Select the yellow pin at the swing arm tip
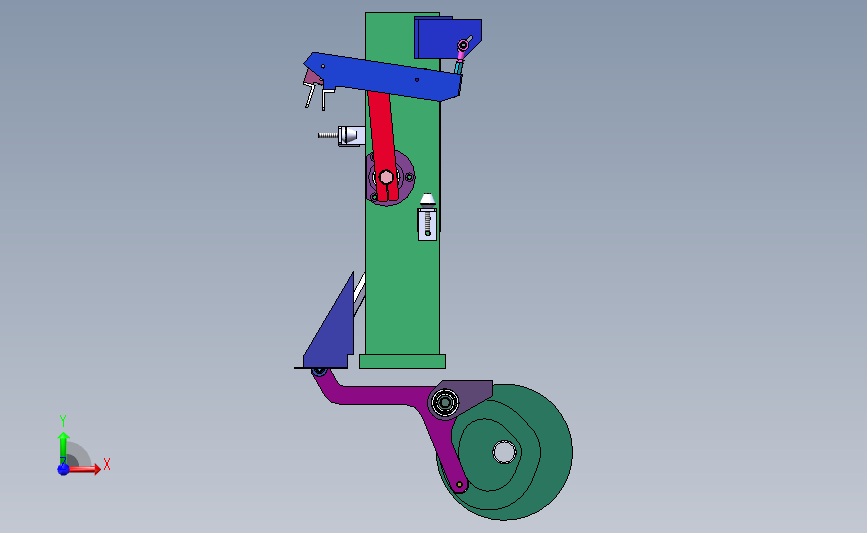This screenshot has height=533, width=867. (x=459, y=485)
